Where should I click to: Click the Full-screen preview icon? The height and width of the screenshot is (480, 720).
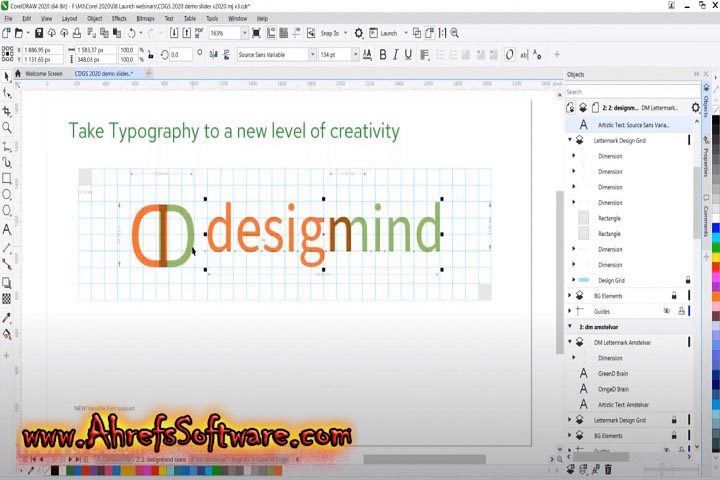pyautogui.click(x=256, y=33)
